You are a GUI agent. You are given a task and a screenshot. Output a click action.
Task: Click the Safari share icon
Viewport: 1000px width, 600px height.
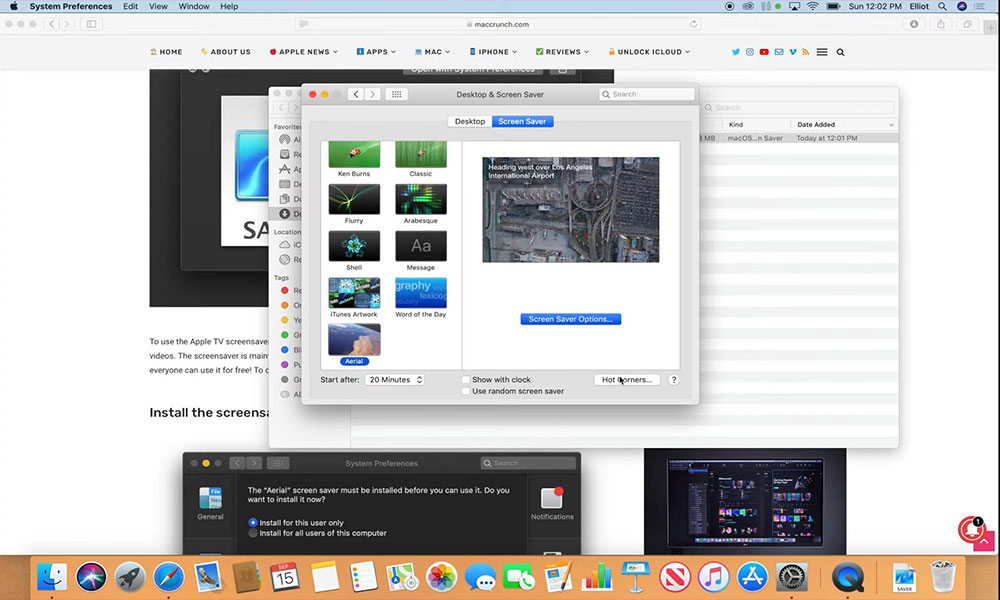pyautogui.click(x=941, y=24)
